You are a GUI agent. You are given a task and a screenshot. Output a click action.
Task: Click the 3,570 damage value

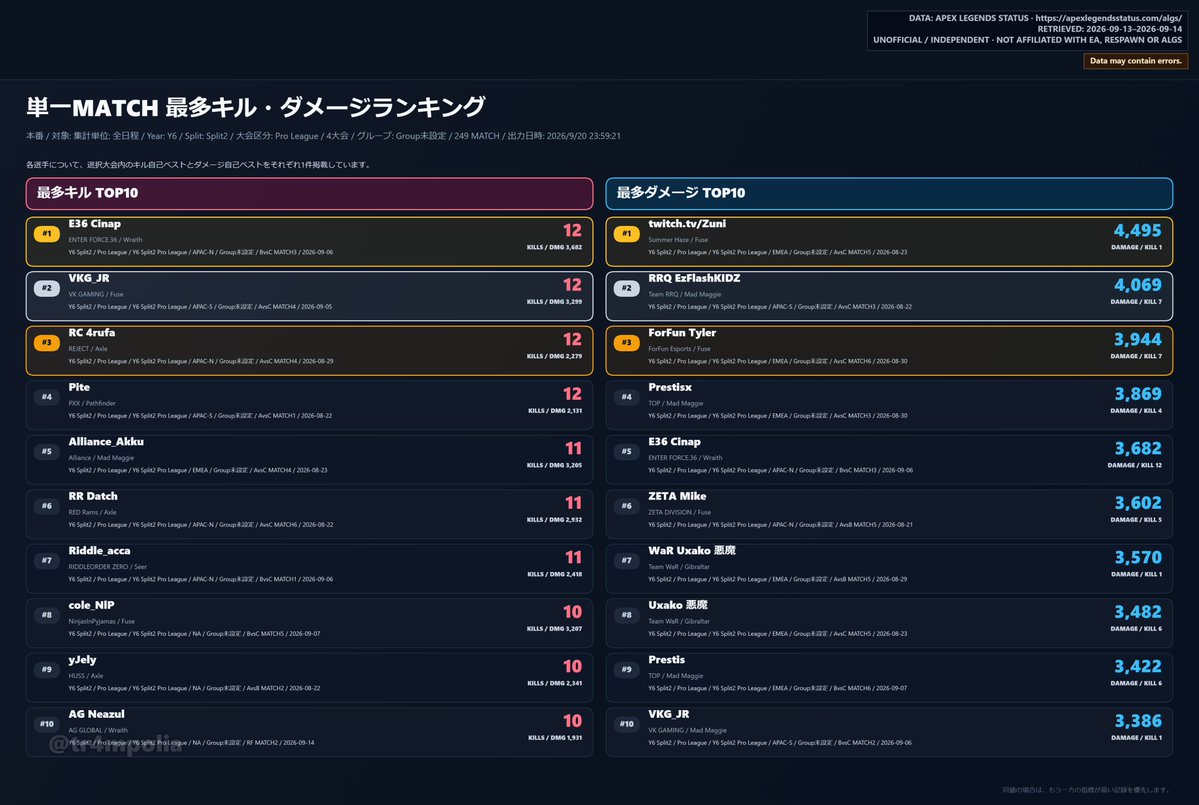pos(1137,557)
